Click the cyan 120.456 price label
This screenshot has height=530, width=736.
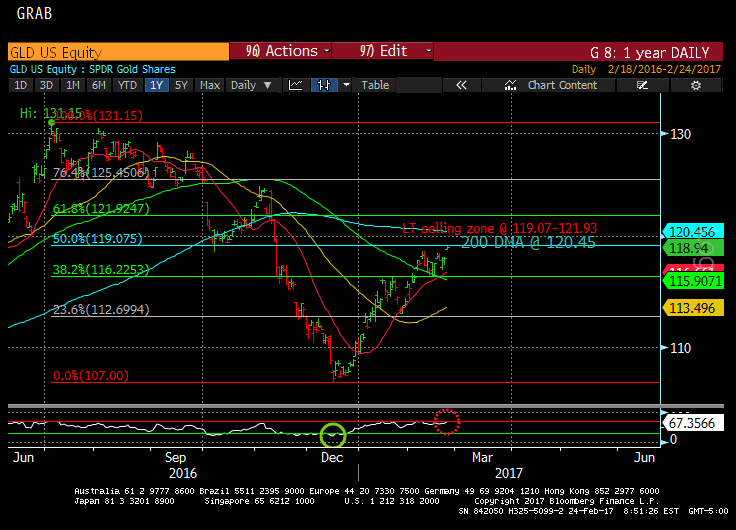[x=692, y=232]
